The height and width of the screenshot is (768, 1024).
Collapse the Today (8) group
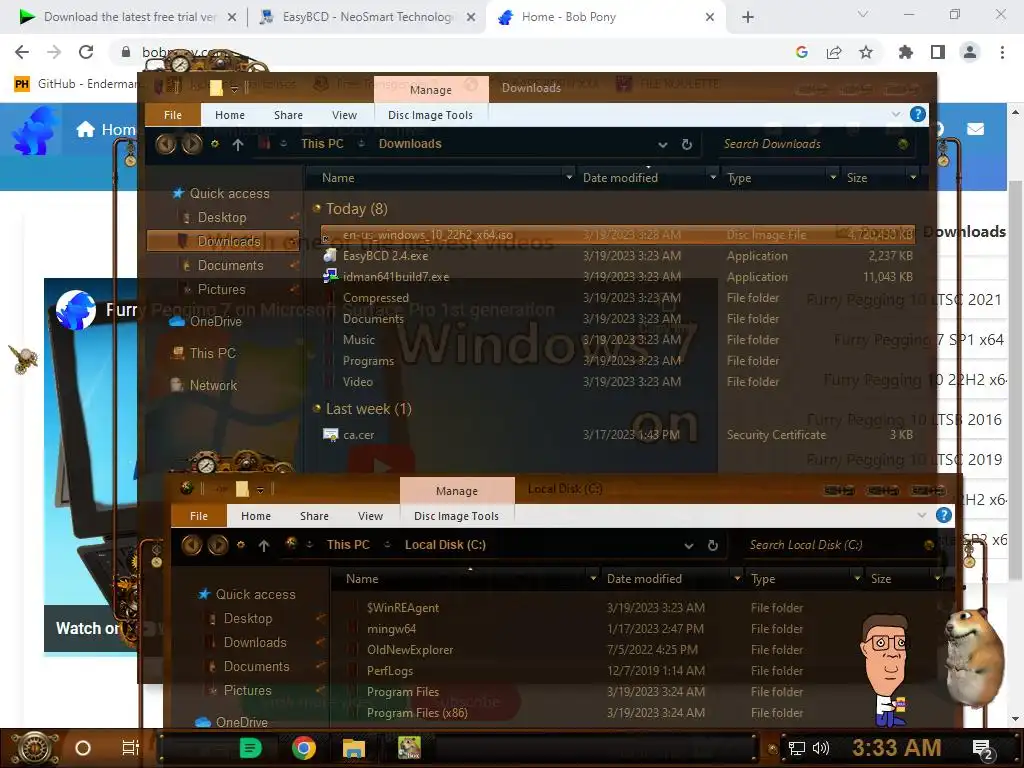click(317, 208)
